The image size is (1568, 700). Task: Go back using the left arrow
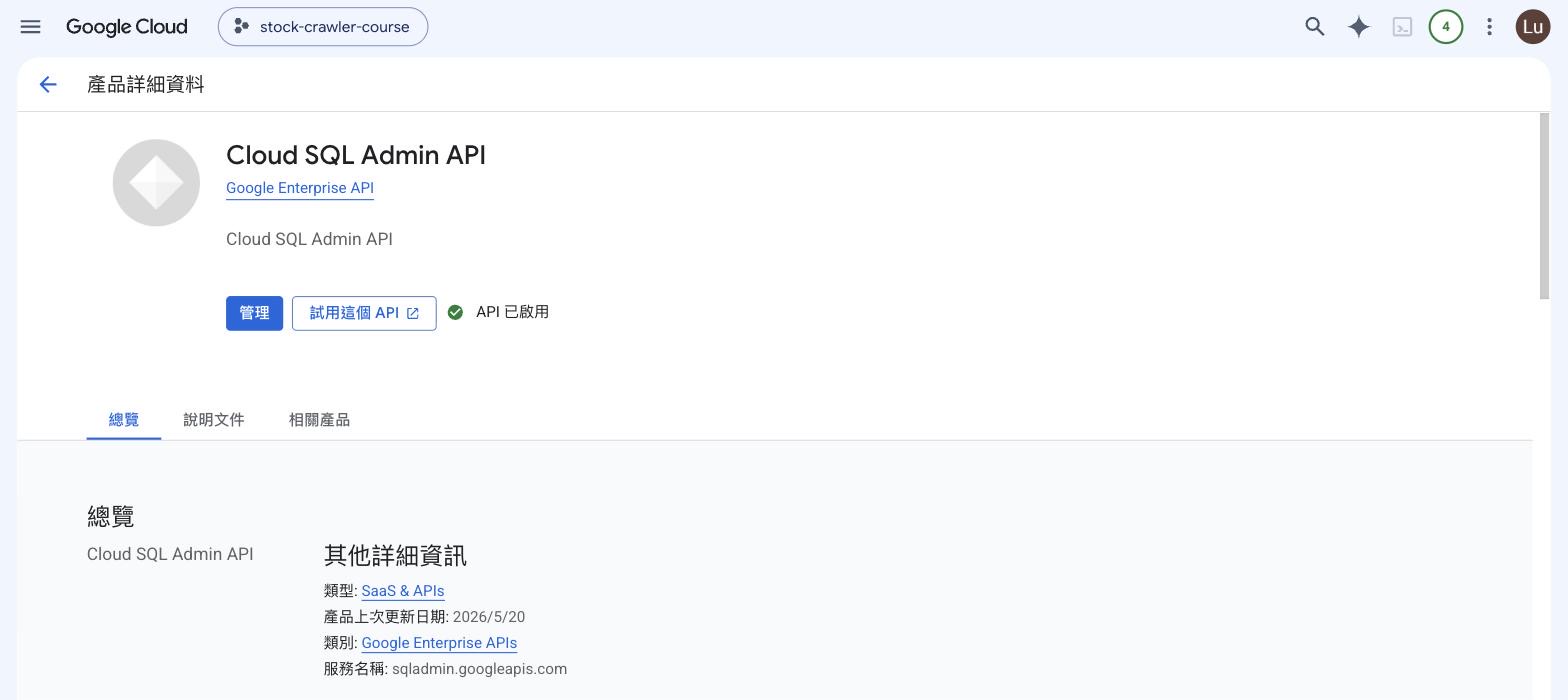tap(48, 85)
